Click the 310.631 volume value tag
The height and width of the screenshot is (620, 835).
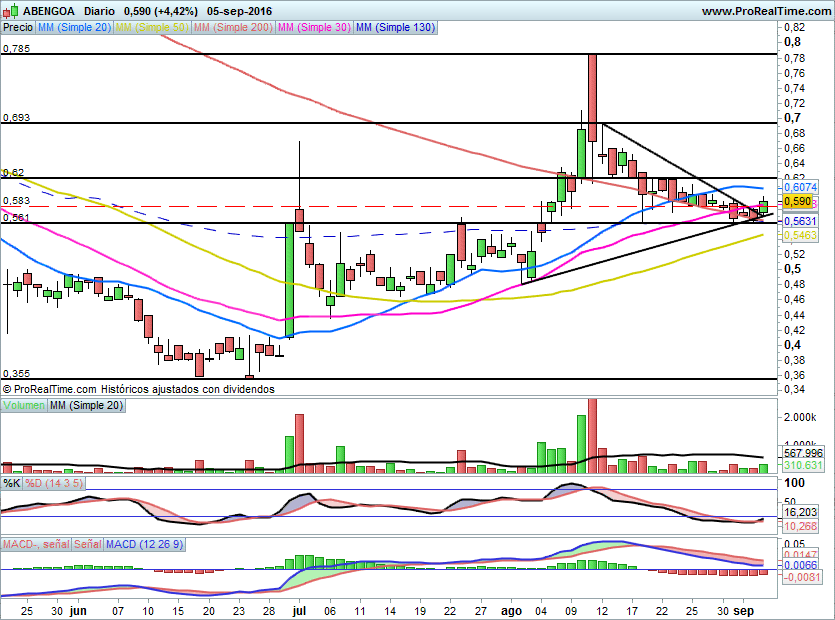(803, 466)
